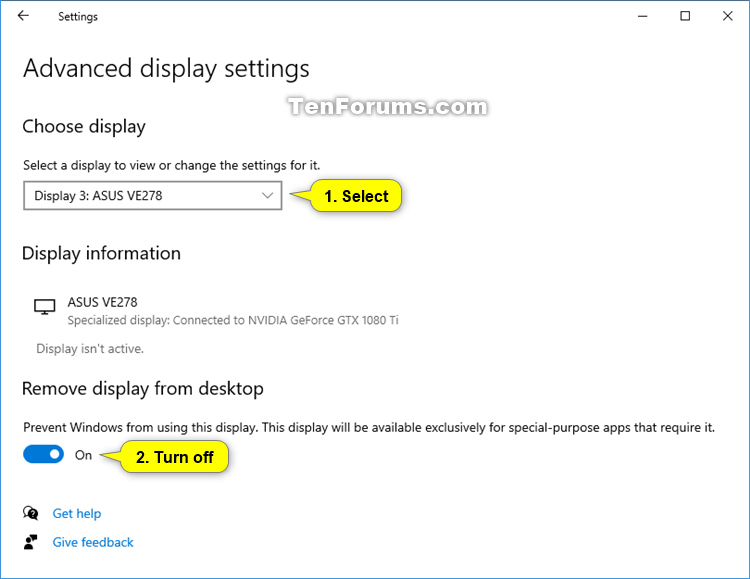Open the Give feedback link
Screen dimensions: 750x579
[x=93, y=542]
